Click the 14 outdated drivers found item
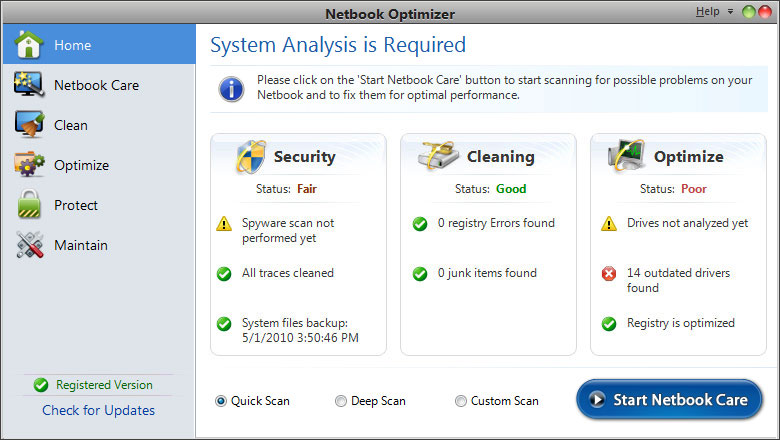This screenshot has width=780, height=440. coord(678,280)
